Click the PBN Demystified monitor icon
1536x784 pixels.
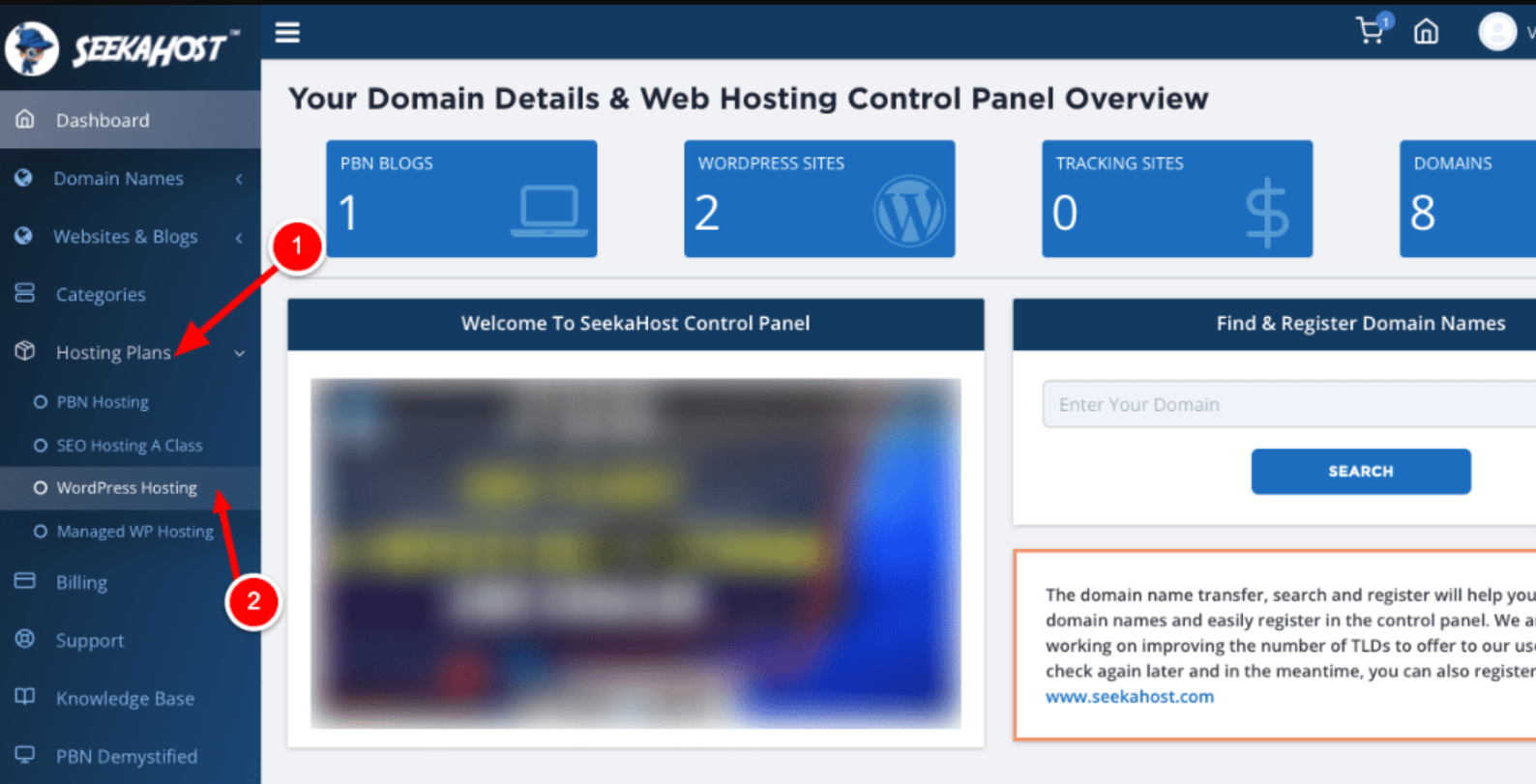[25, 755]
